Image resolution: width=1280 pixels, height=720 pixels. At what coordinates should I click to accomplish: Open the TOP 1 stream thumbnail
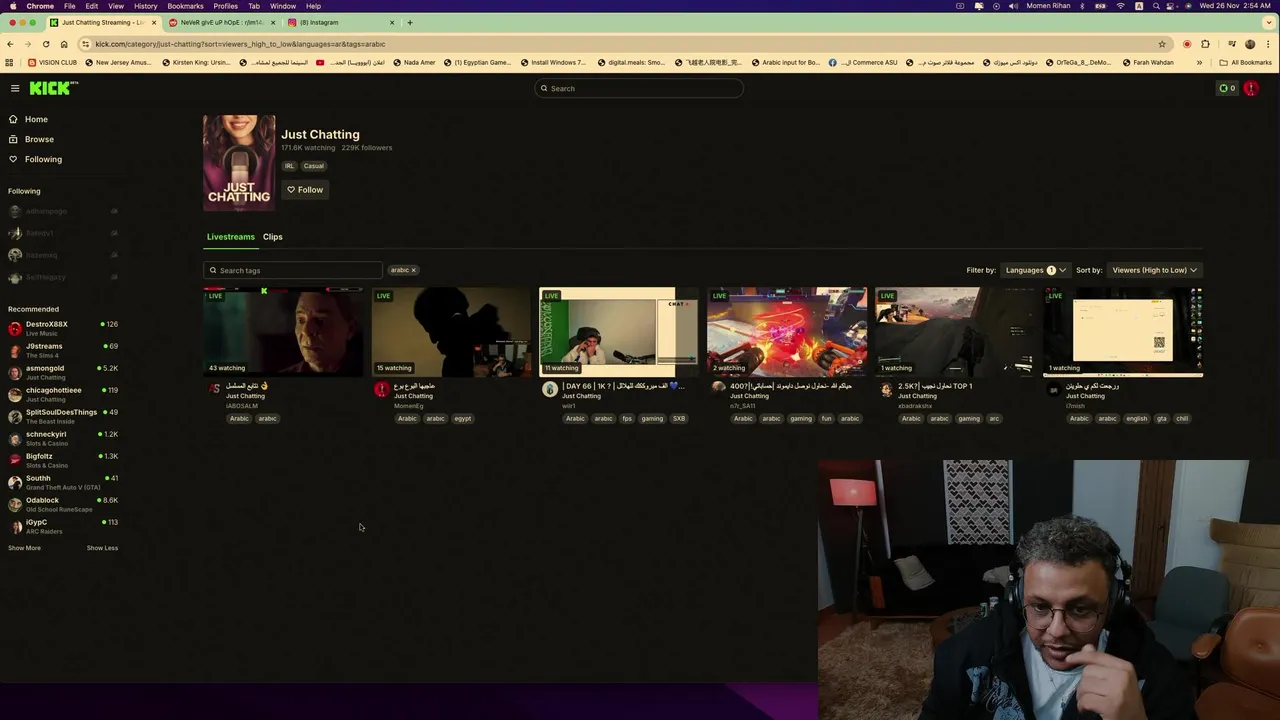click(x=955, y=332)
